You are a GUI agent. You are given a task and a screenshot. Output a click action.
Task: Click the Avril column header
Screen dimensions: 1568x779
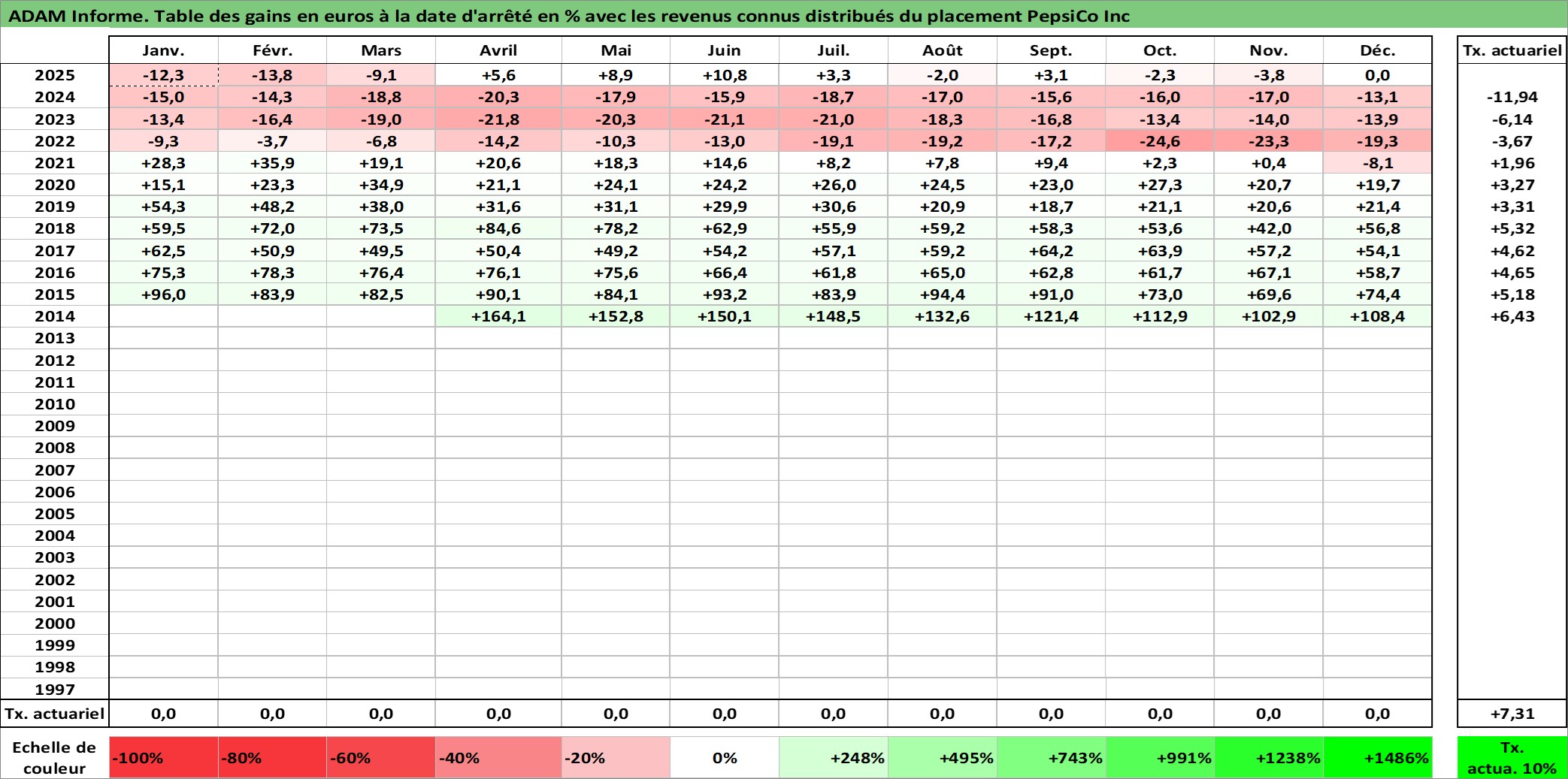click(x=498, y=50)
